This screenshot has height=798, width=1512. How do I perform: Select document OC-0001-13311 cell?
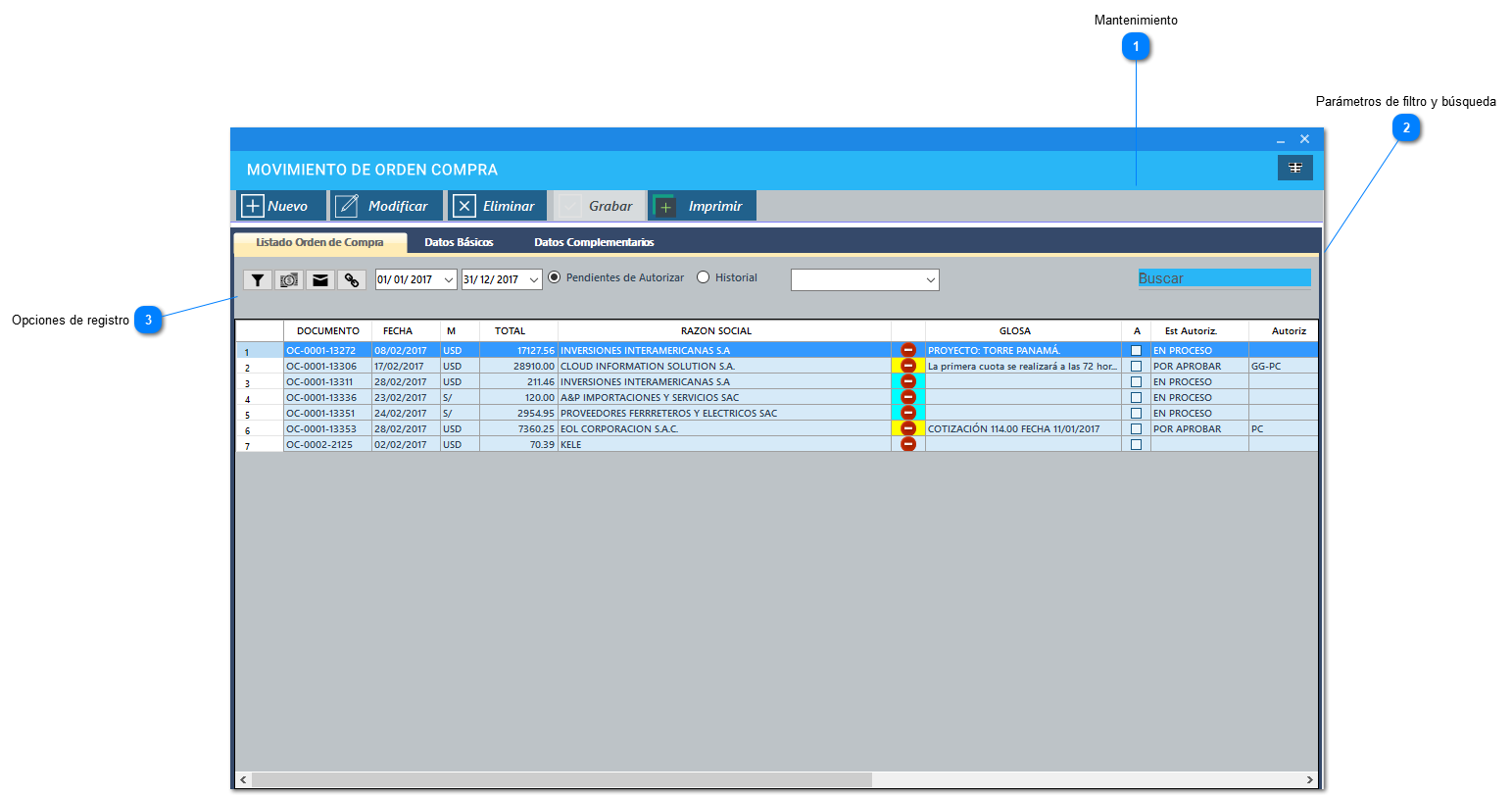pyautogui.click(x=328, y=381)
